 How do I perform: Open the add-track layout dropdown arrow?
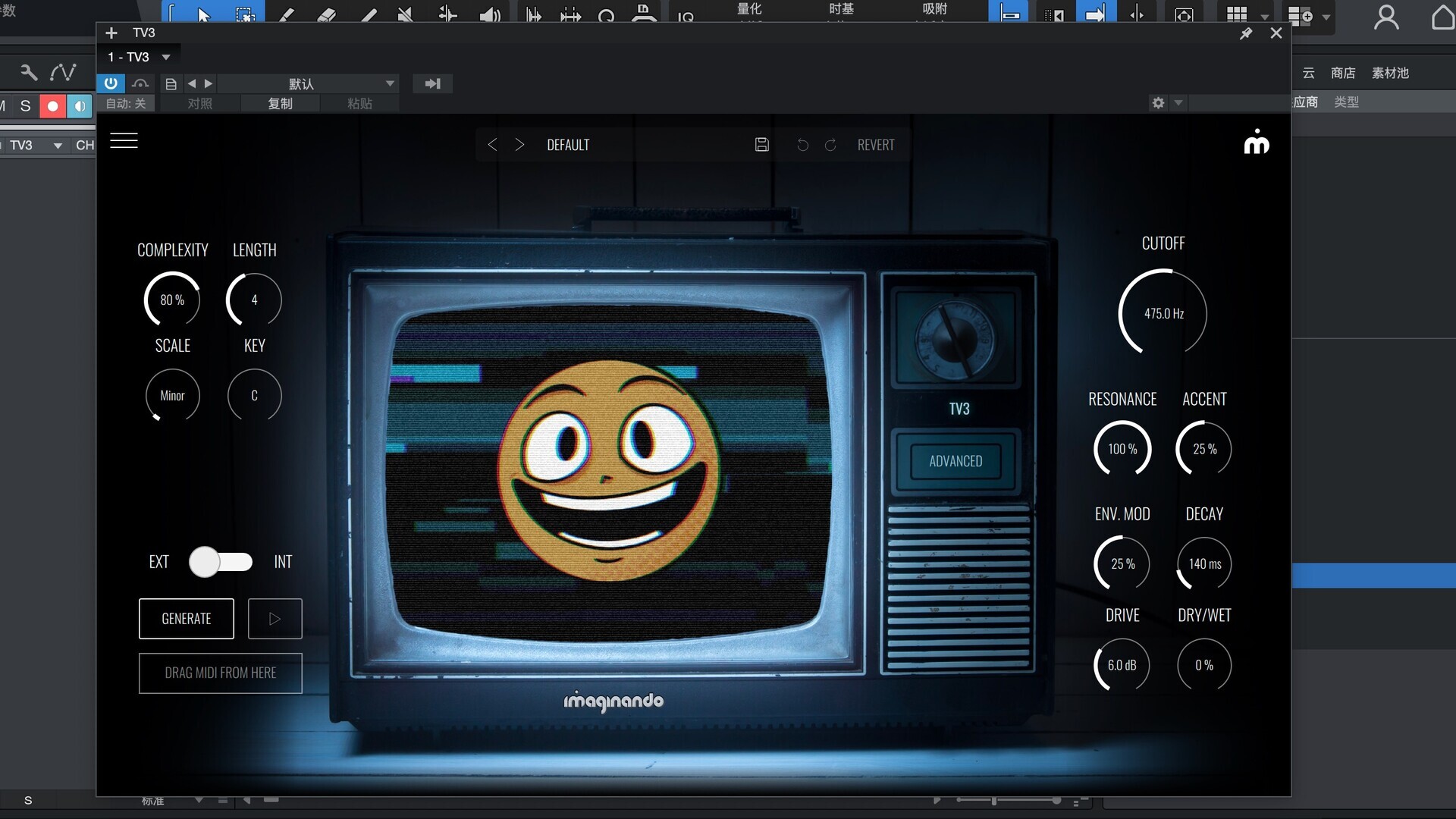tap(1326, 16)
